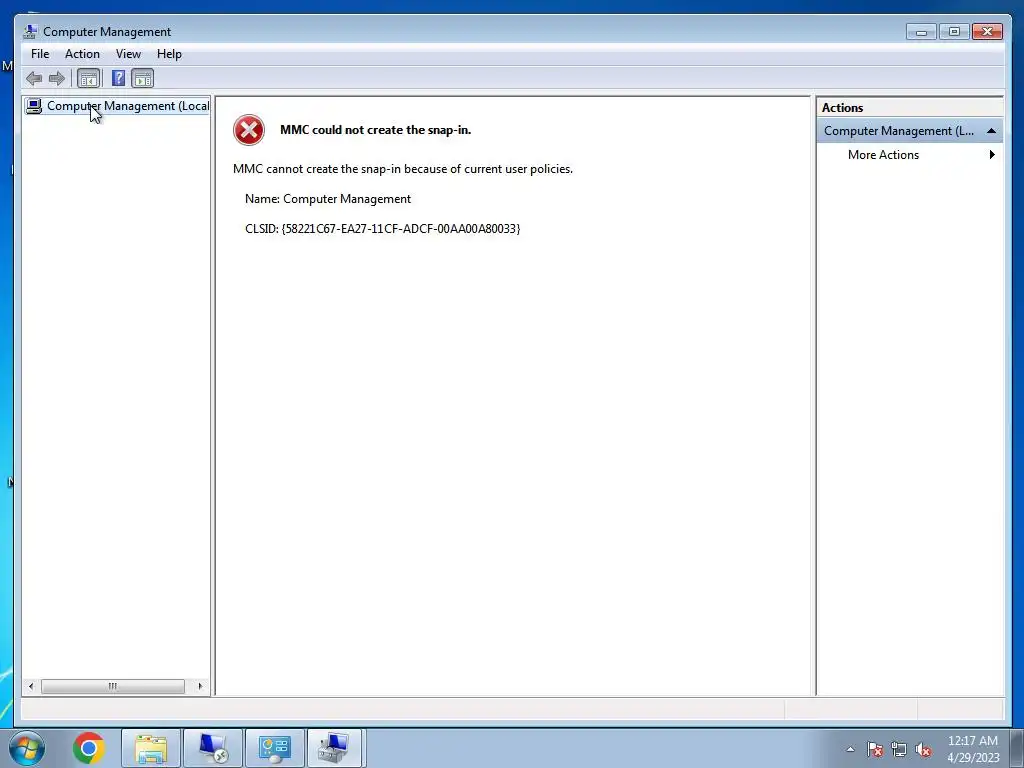Image resolution: width=1024 pixels, height=768 pixels.
Task: Open the Windows Start button
Action: [x=27, y=748]
